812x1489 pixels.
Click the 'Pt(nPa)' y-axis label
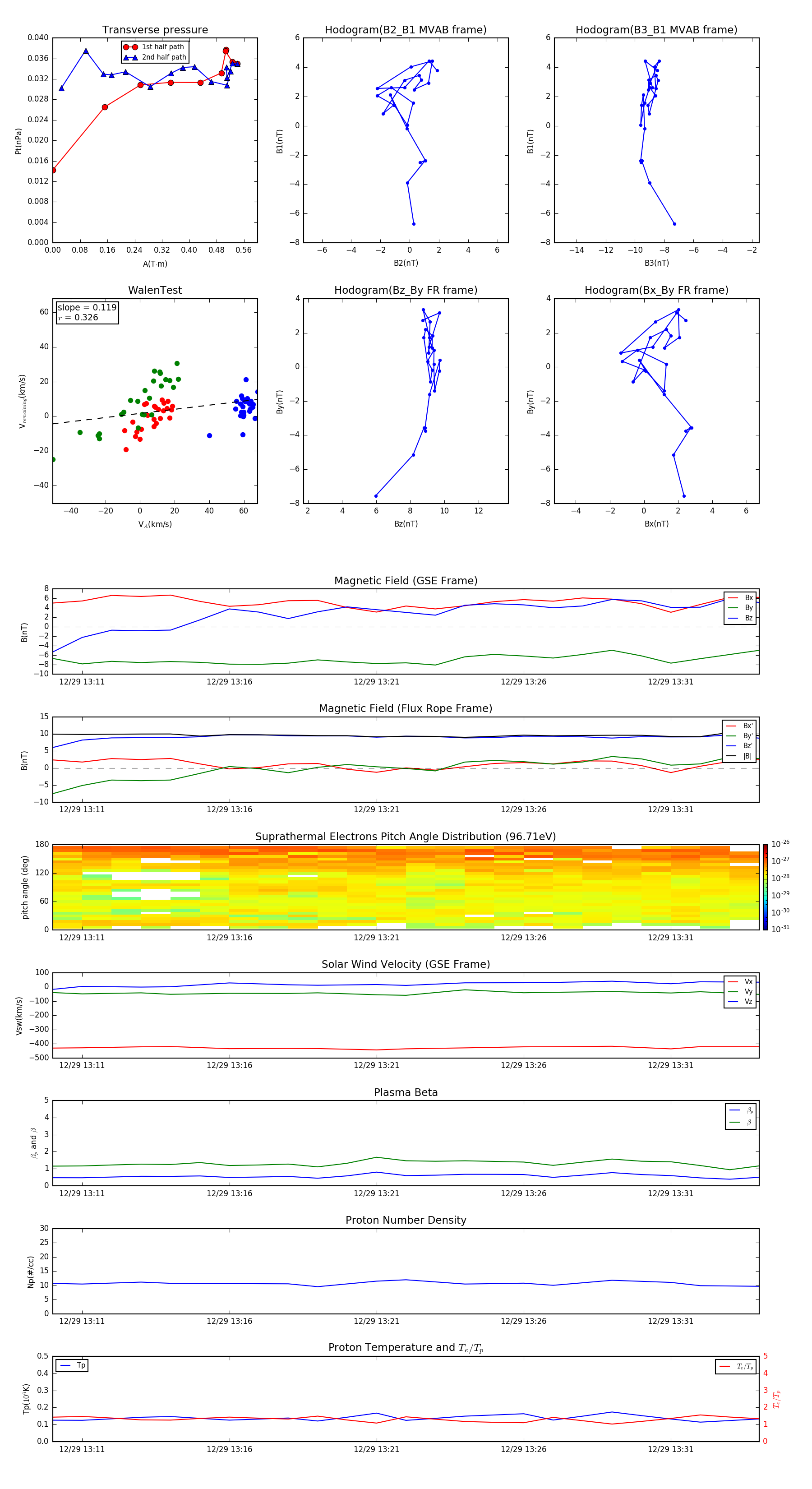pyautogui.click(x=18, y=141)
